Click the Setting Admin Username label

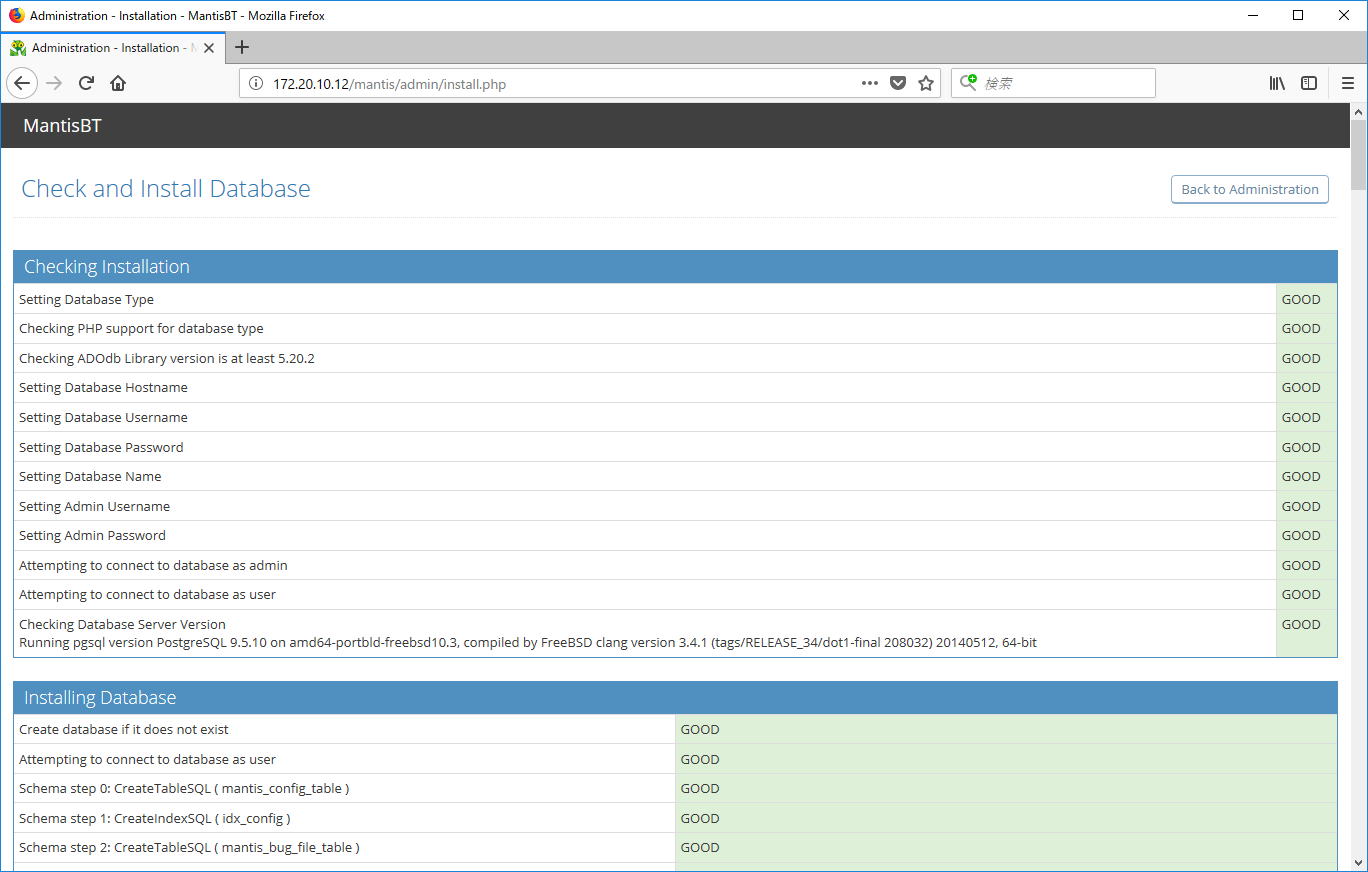[x=94, y=506]
